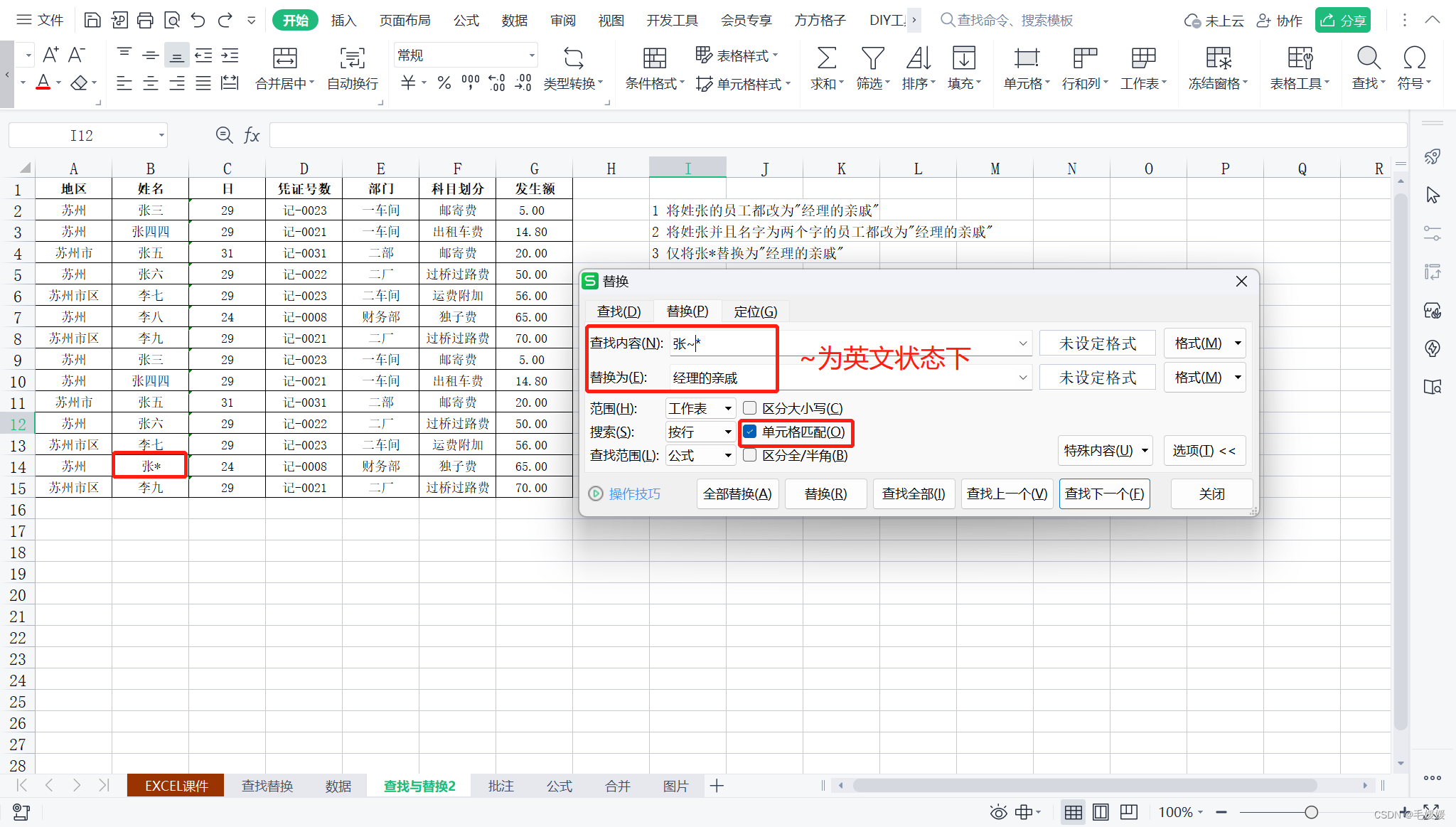Open the Freeze Panes (冻结窗格) icon

1218,58
